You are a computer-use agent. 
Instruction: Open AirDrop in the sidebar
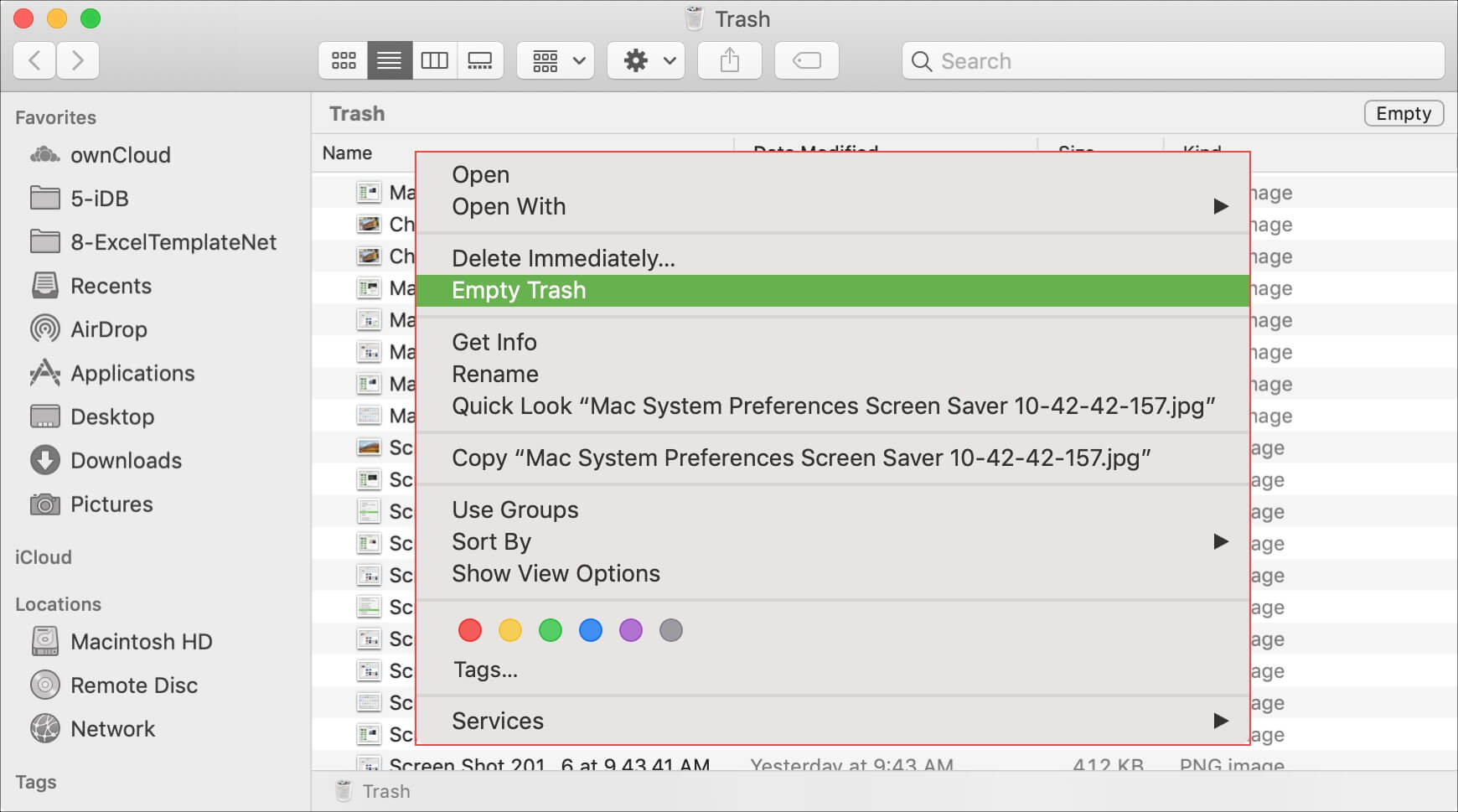[x=108, y=329]
